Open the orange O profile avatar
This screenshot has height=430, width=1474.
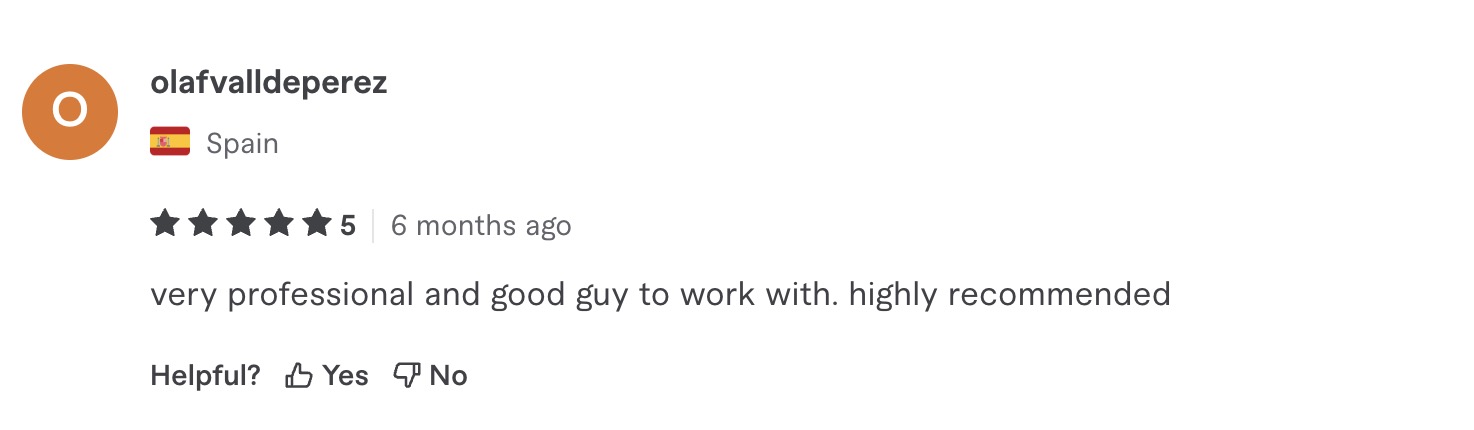click(70, 112)
